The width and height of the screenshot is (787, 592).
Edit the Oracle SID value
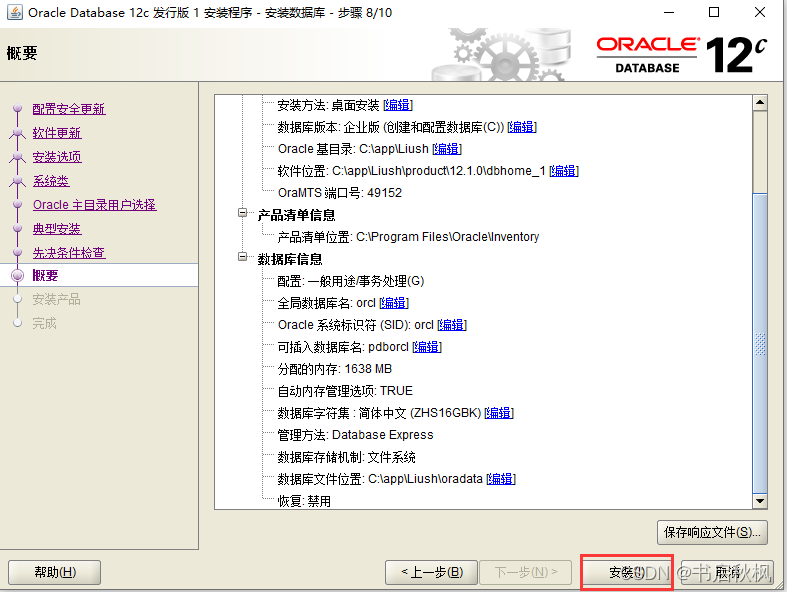click(x=452, y=325)
